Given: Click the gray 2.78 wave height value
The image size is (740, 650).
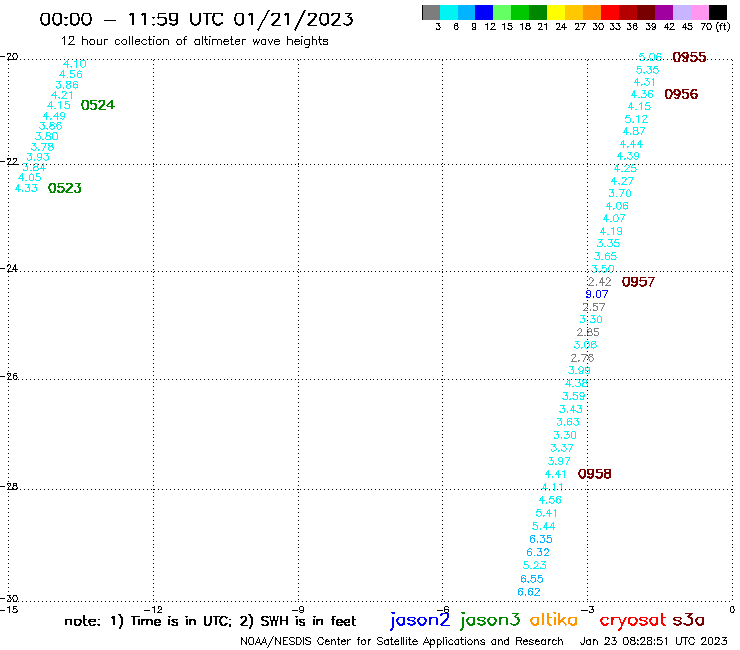Looking at the screenshot, I should click(582, 358).
